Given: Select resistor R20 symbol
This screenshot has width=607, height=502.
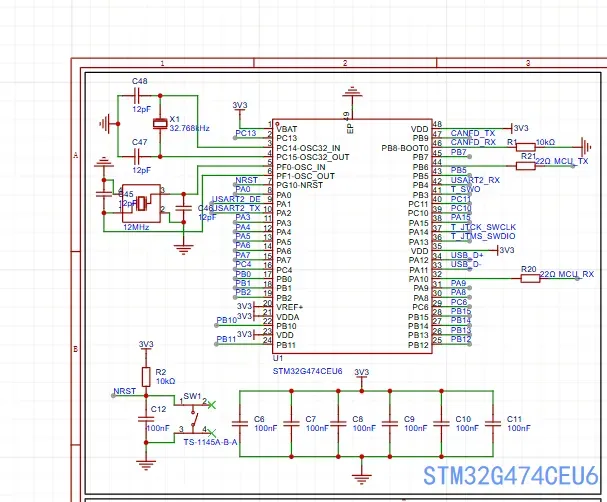Looking at the screenshot, I should (530, 278).
